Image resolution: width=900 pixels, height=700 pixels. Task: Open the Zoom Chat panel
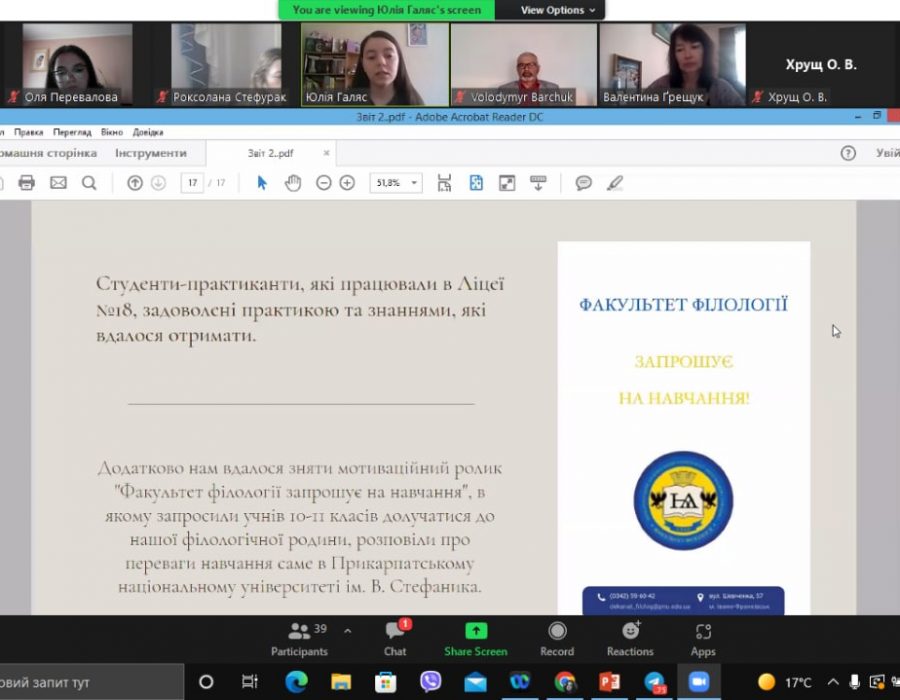click(x=395, y=639)
